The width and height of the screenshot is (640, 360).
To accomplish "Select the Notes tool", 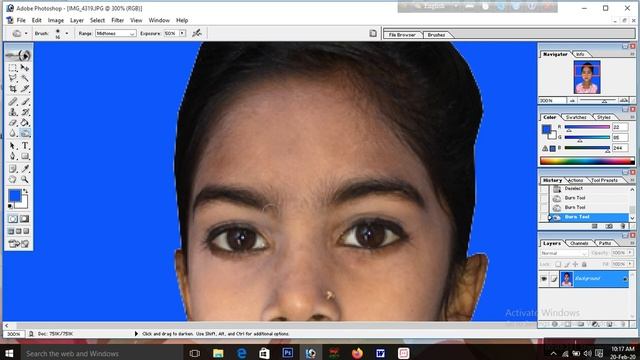I will [13, 169].
